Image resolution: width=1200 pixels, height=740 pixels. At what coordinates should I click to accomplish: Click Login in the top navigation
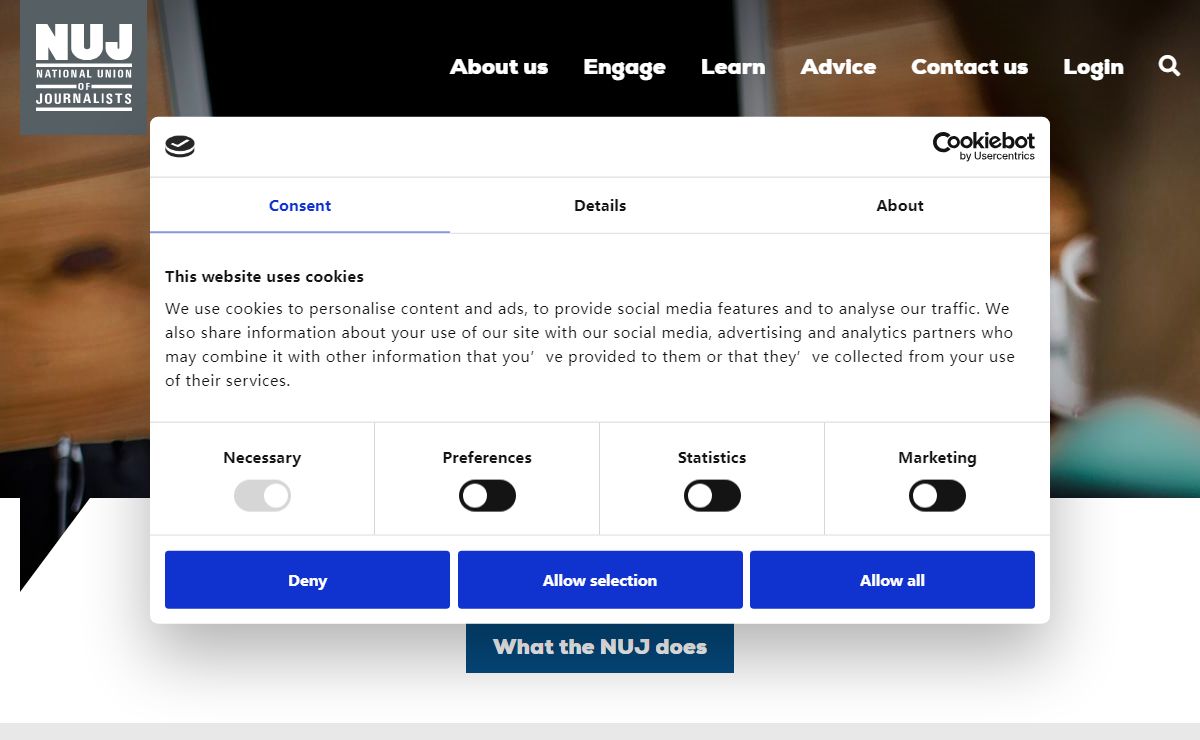click(1093, 67)
